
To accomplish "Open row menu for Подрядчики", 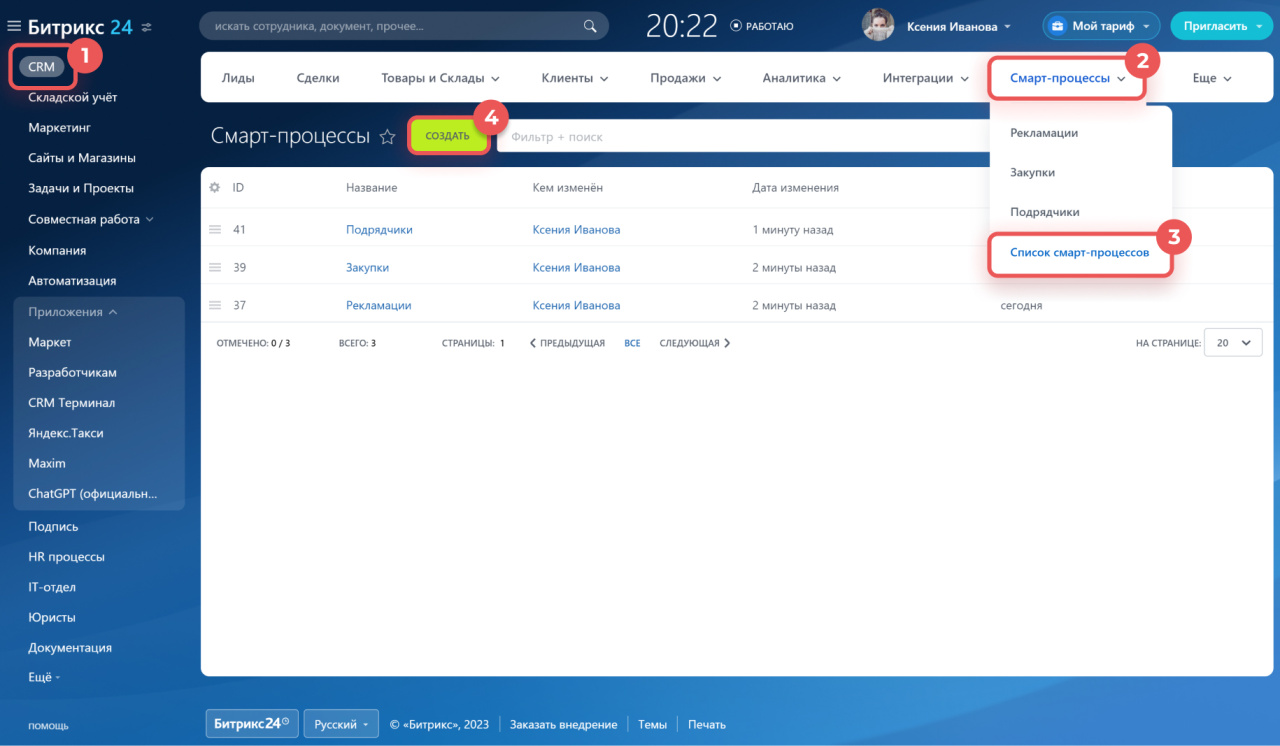I will 214,229.
